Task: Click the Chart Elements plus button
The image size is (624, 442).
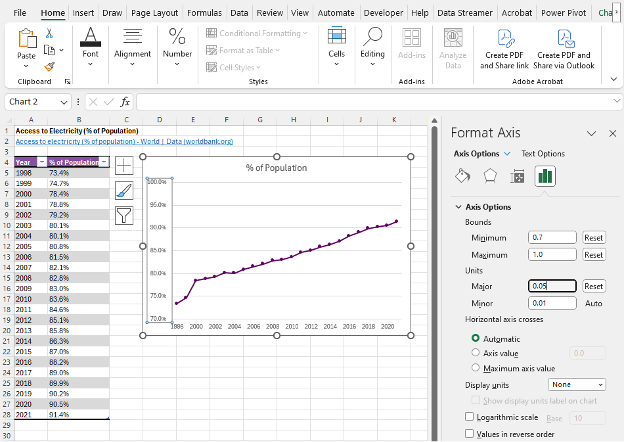Action: click(124, 166)
